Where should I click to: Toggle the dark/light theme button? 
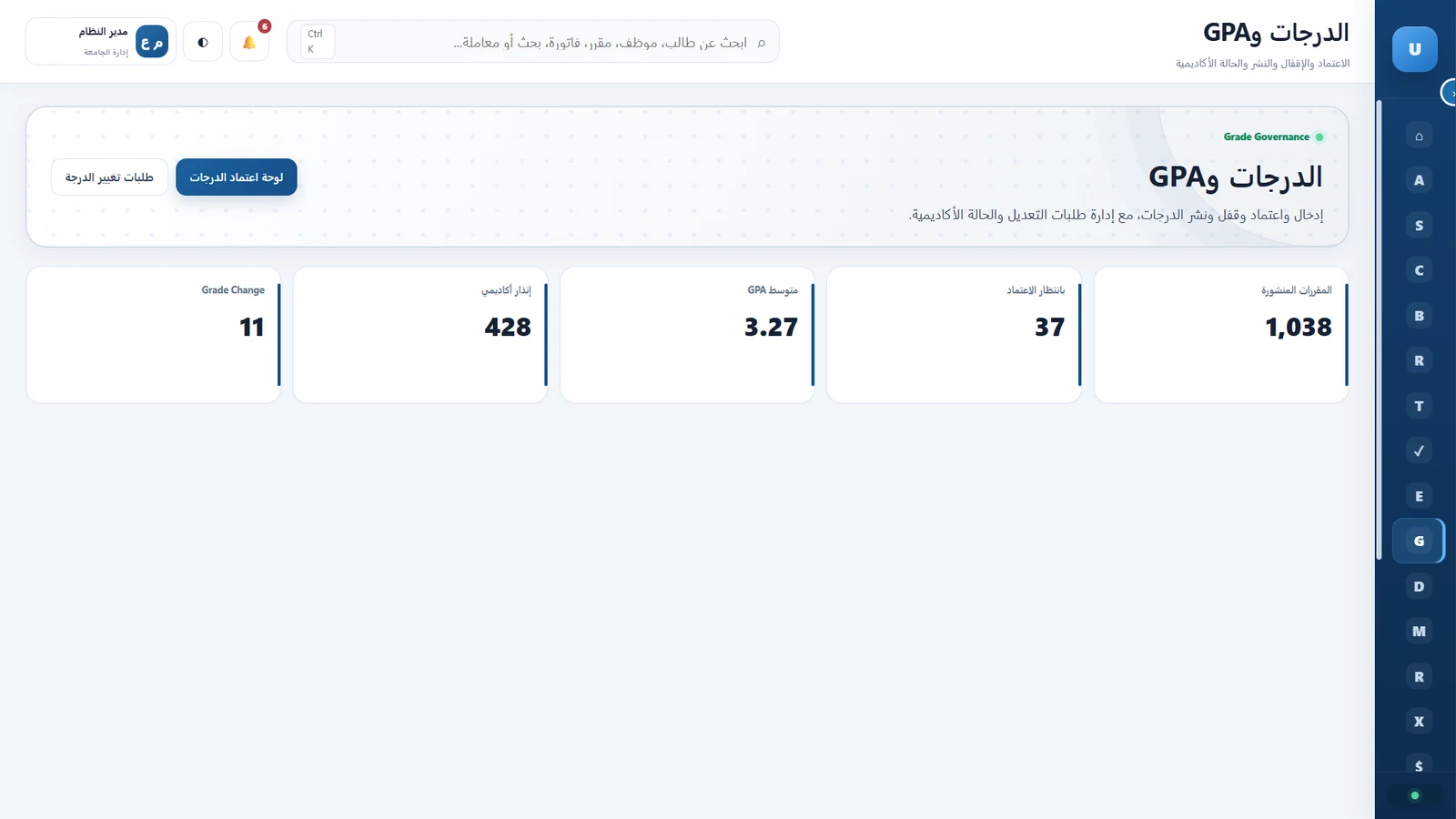coord(203,42)
